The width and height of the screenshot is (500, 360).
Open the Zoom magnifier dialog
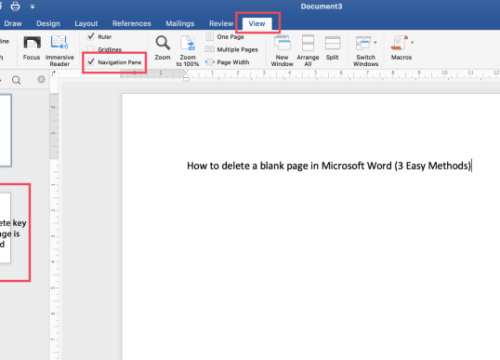coord(162,48)
